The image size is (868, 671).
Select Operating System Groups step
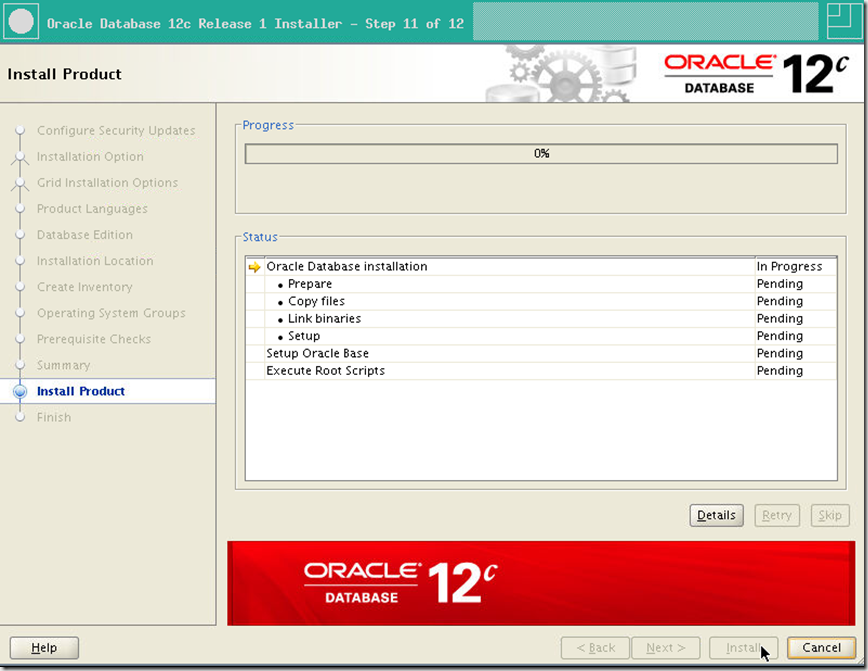(111, 313)
